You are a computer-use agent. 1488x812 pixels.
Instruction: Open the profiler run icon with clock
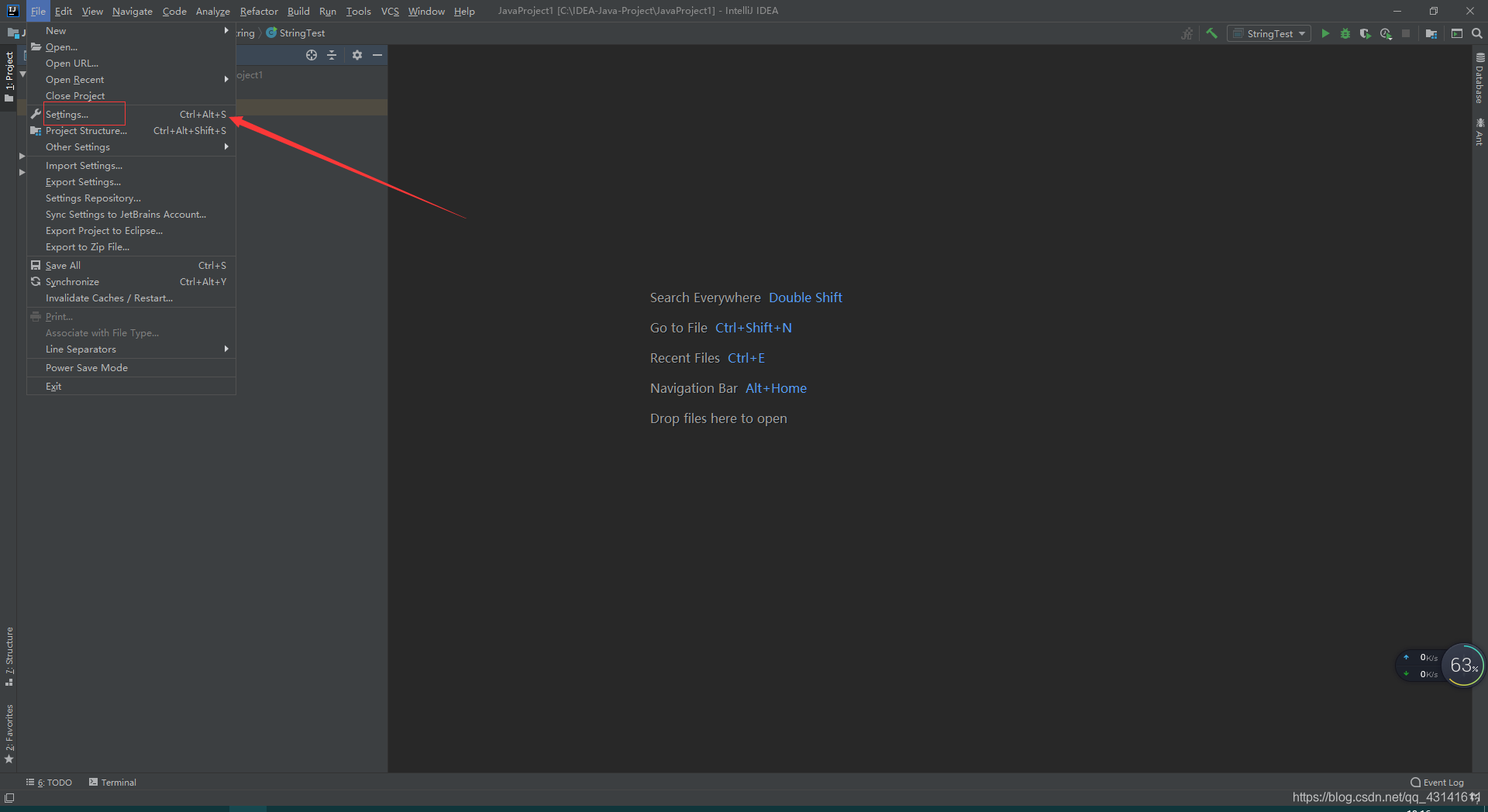point(1386,33)
